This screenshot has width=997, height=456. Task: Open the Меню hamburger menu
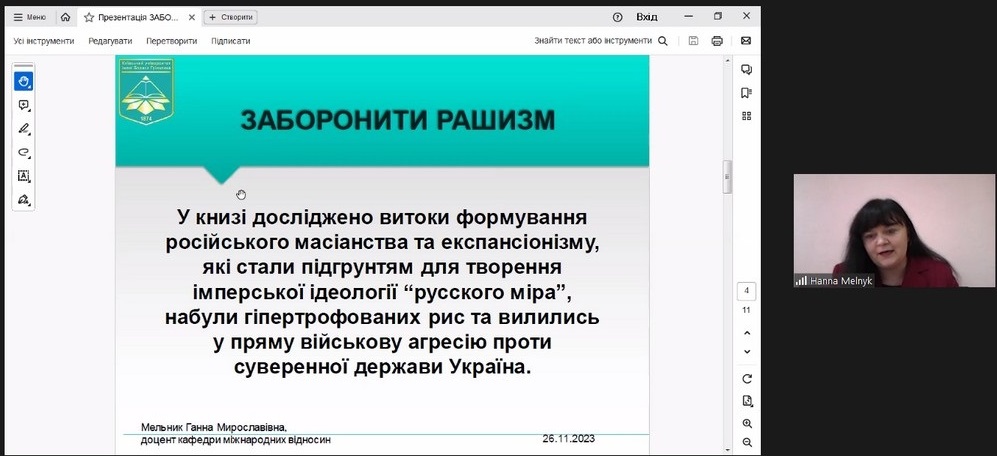29,17
